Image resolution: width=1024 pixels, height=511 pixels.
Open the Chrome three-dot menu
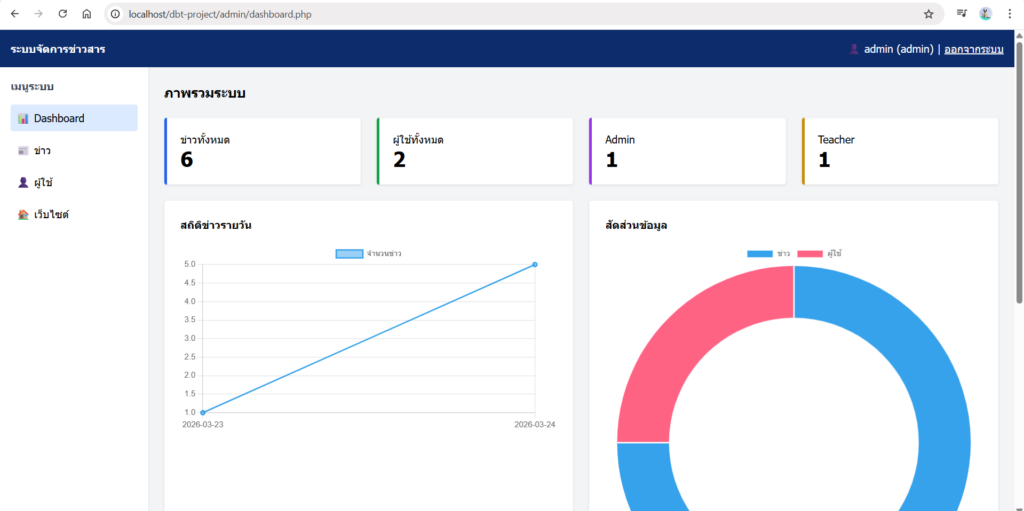1009,14
